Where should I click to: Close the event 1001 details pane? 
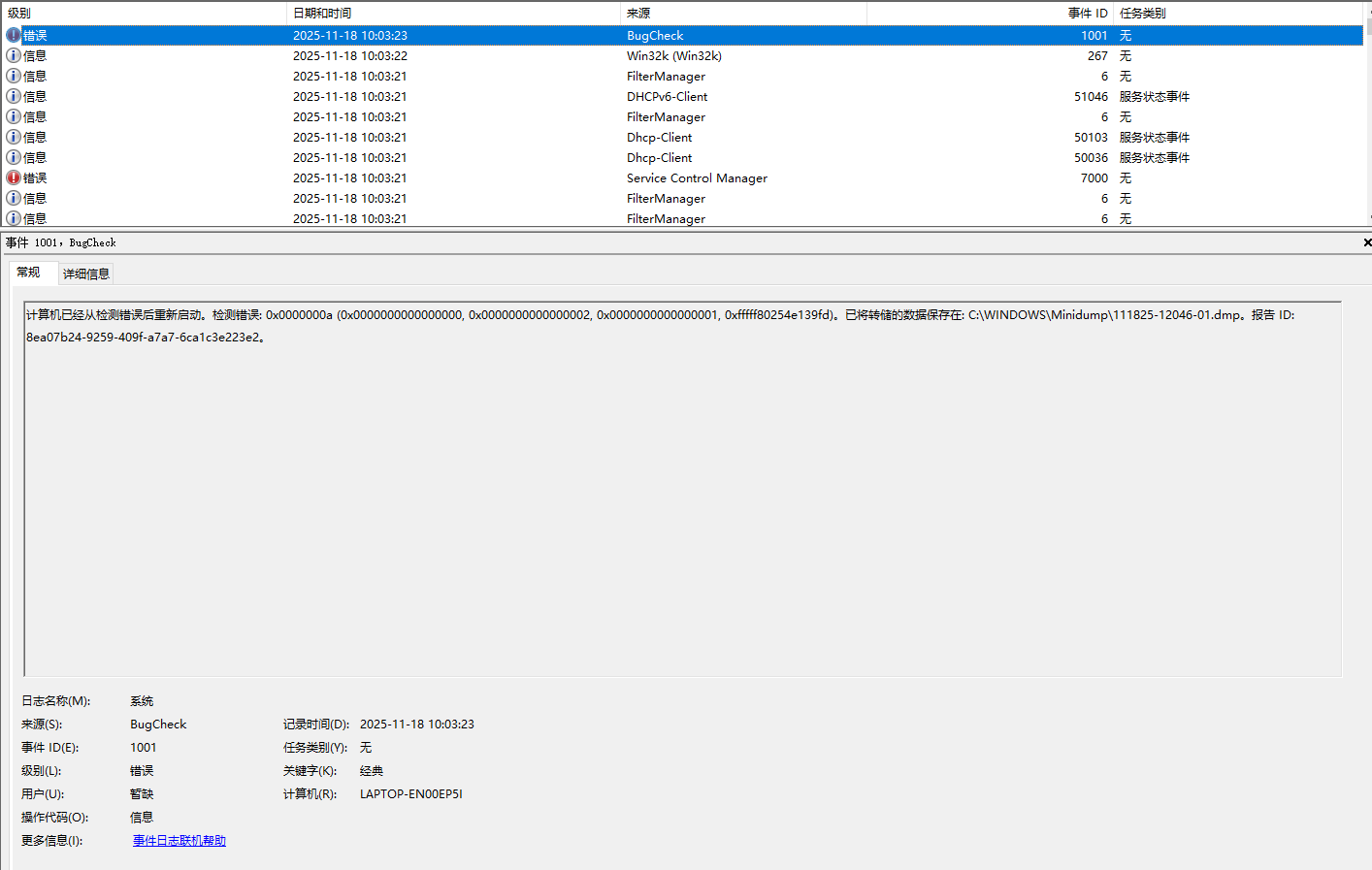[x=1367, y=242]
